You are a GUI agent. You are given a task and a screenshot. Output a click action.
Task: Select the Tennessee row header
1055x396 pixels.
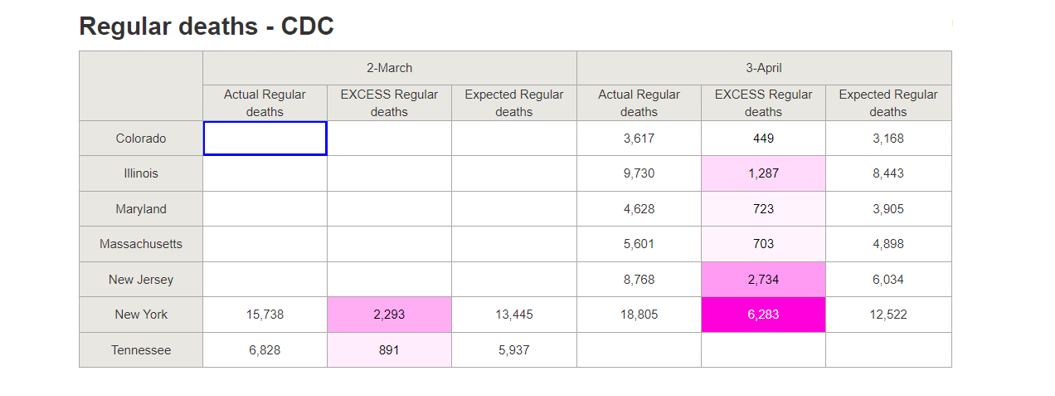tap(141, 350)
